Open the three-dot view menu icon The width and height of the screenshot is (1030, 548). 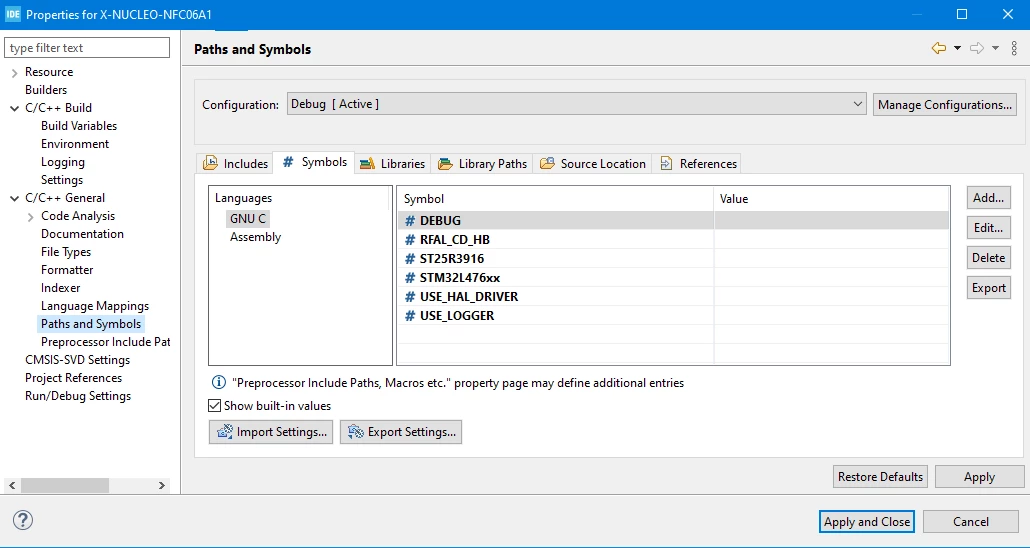tap(1014, 48)
